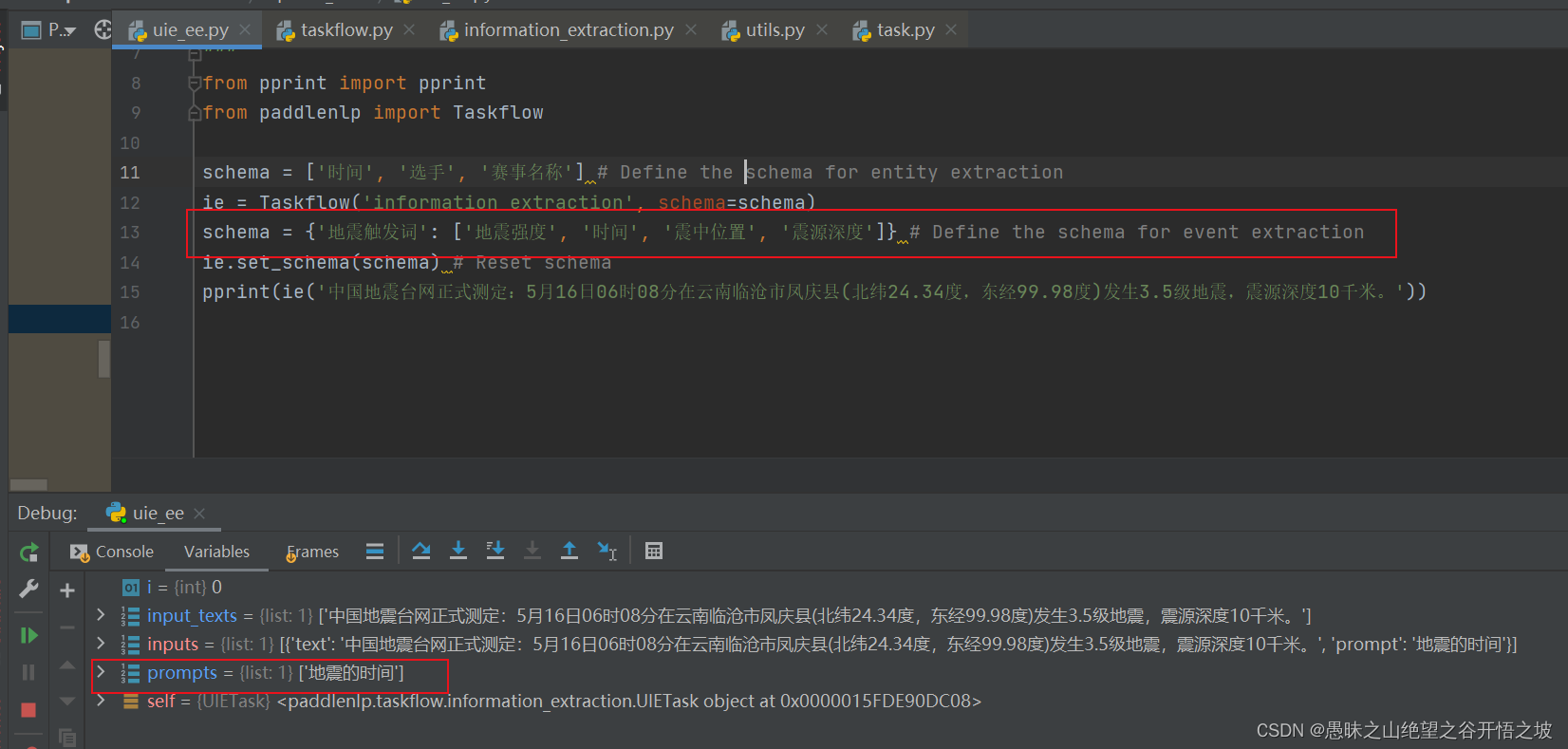Step into my code

(x=495, y=551)
